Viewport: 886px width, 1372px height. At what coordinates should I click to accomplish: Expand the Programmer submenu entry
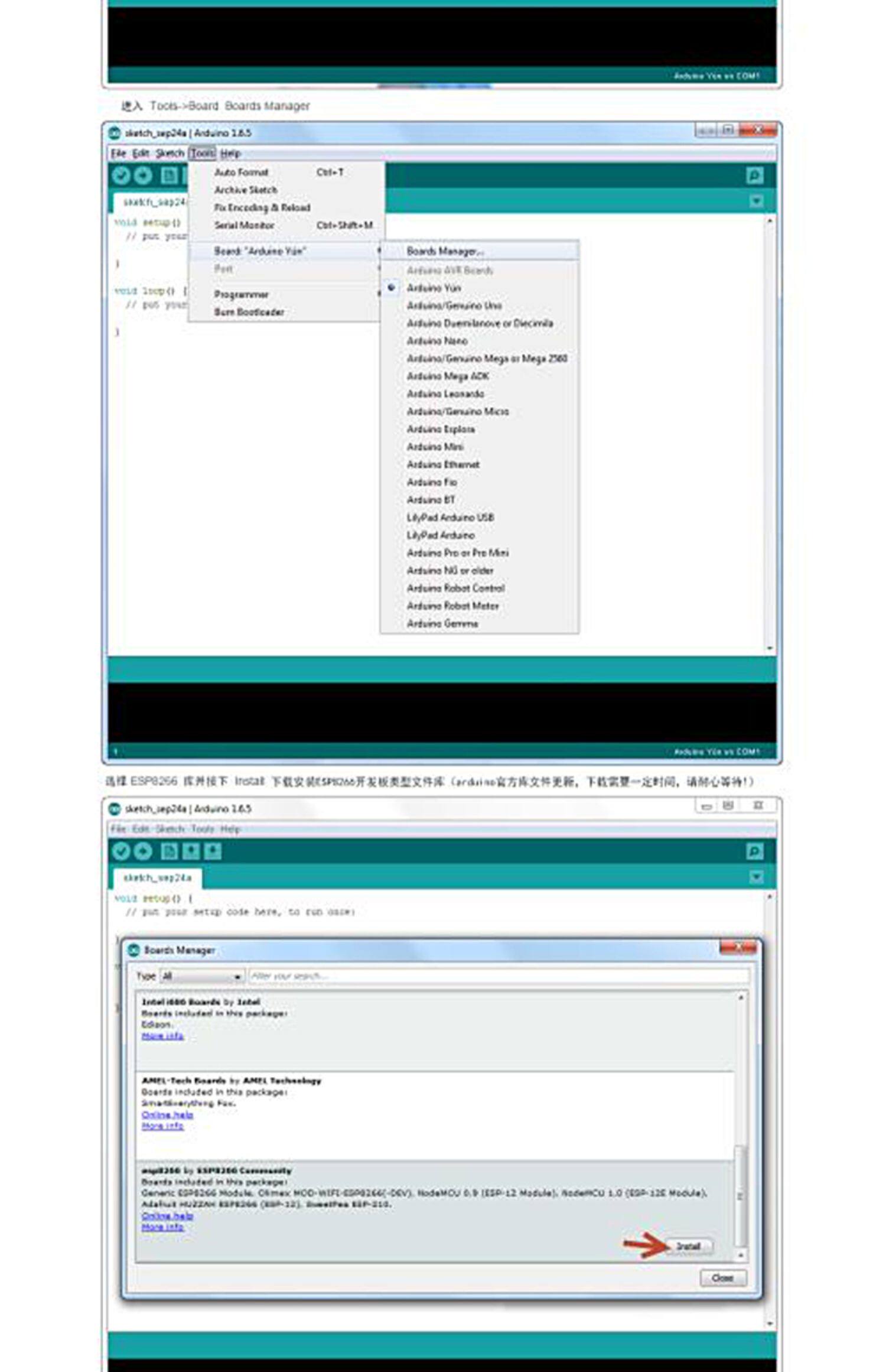(x=285, y=294)
